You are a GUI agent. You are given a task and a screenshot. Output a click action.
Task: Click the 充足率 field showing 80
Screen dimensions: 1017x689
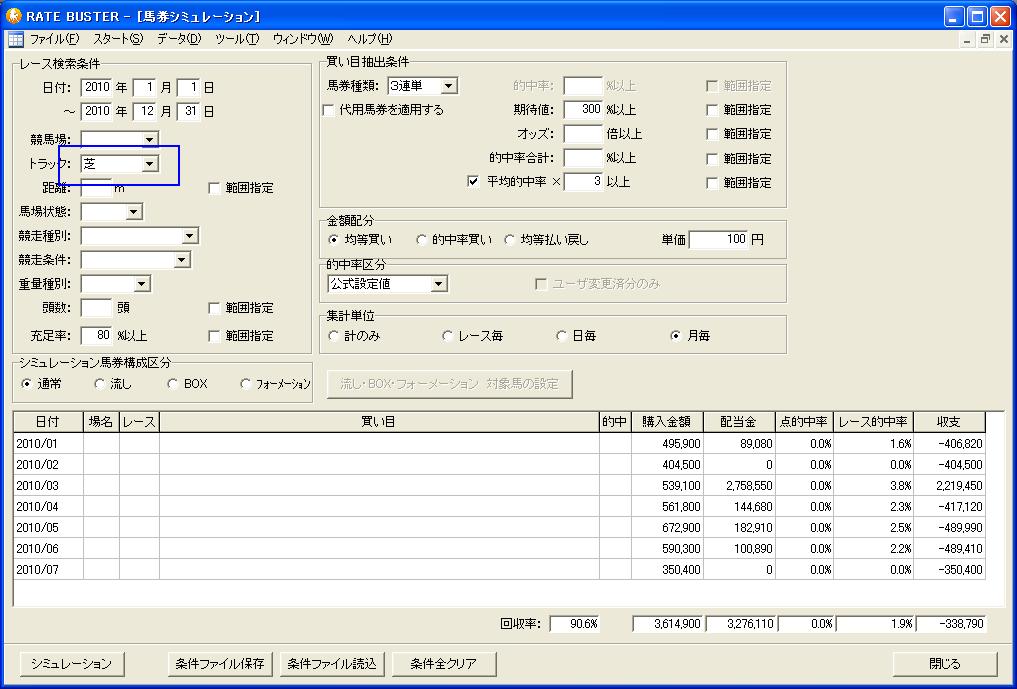click(x=96, y=335)
